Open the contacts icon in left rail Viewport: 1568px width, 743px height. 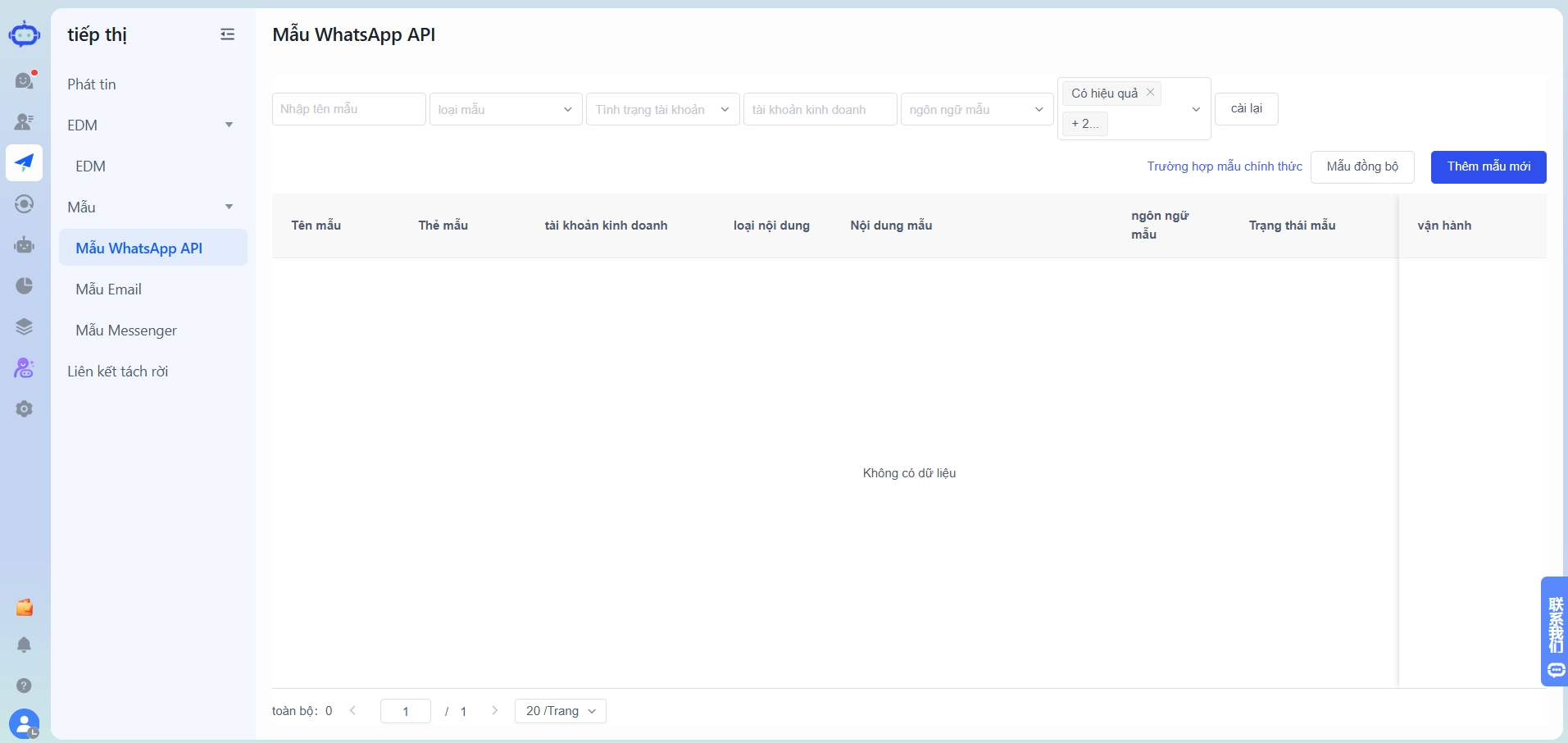click(x=25, y=121)
